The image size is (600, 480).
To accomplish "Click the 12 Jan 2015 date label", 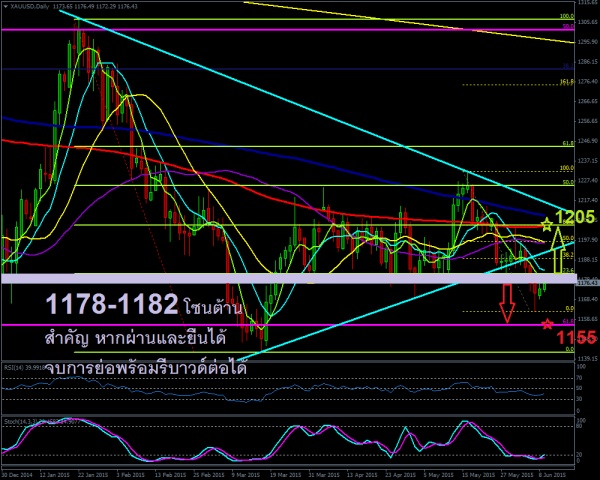I will pos(54,475).
